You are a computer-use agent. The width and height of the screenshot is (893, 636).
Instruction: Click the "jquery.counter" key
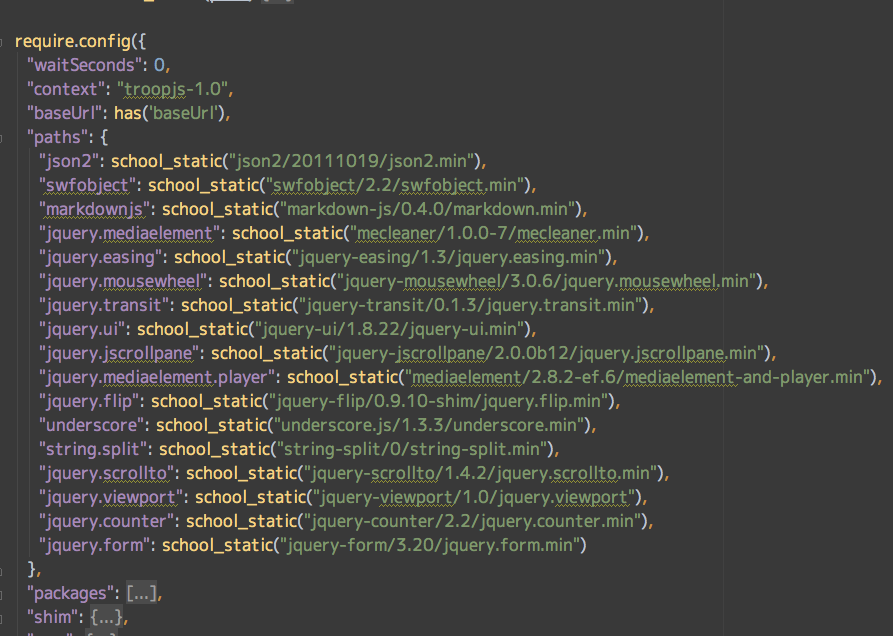(x=106, y=521)
